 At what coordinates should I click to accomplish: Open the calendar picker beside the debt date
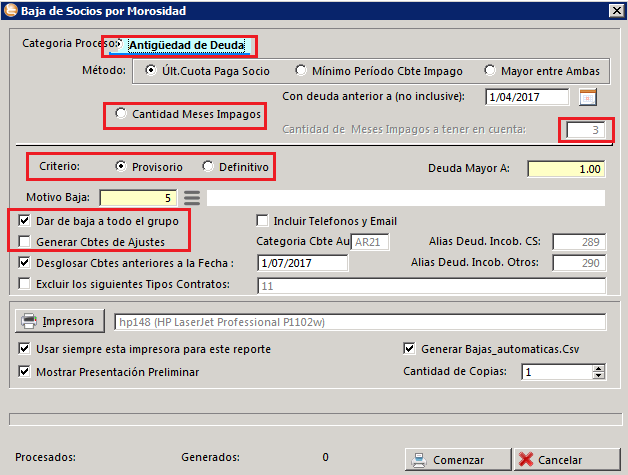click(x=588, y=97)
